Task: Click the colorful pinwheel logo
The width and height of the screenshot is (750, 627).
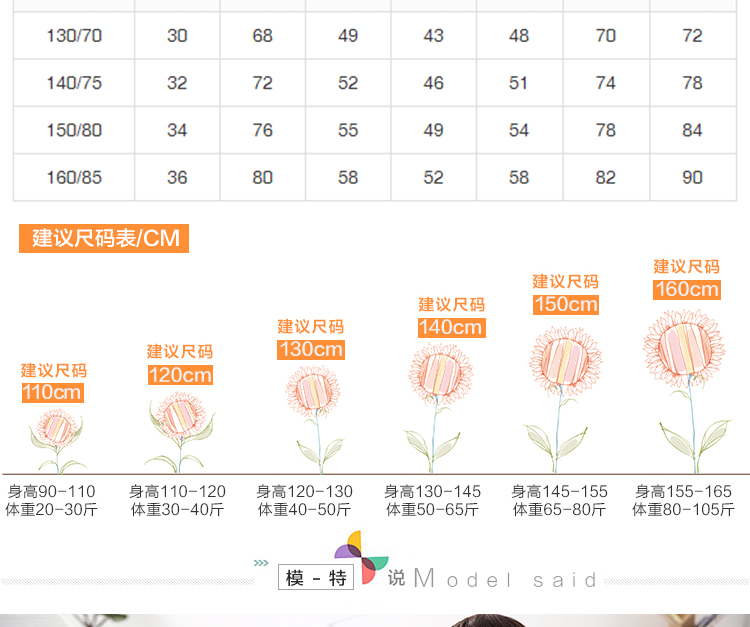Action: (361, 557)
